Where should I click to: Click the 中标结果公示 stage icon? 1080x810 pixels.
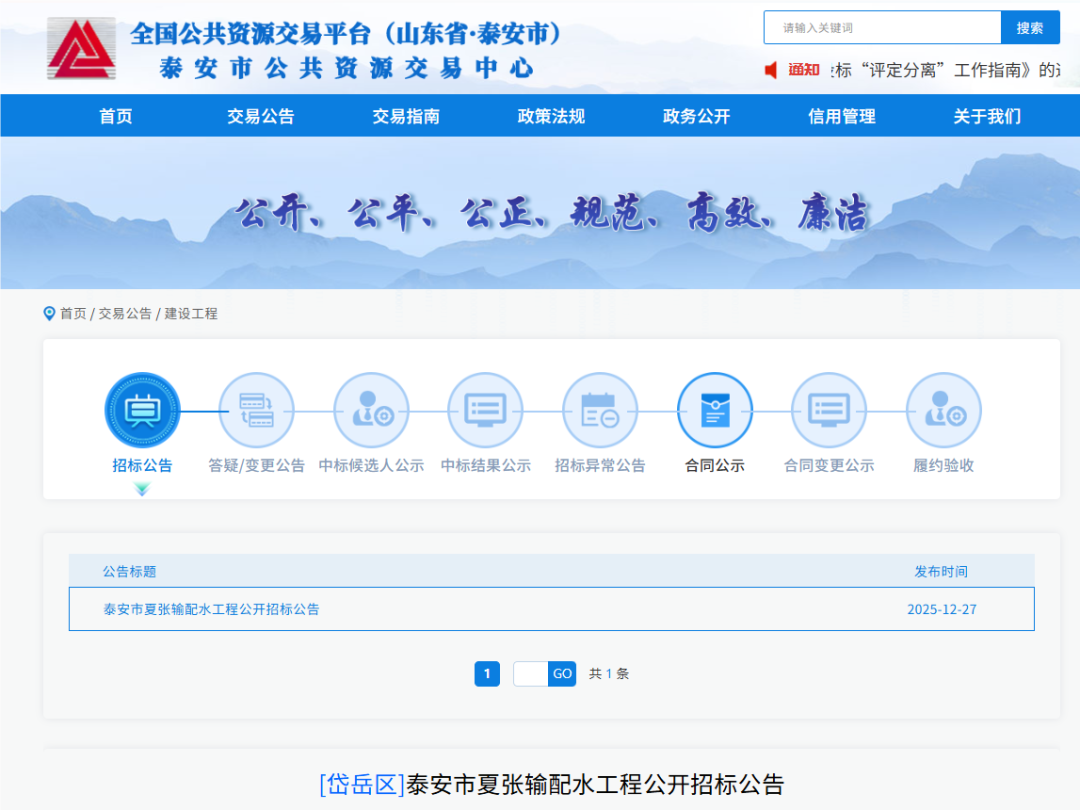(485, 410)
